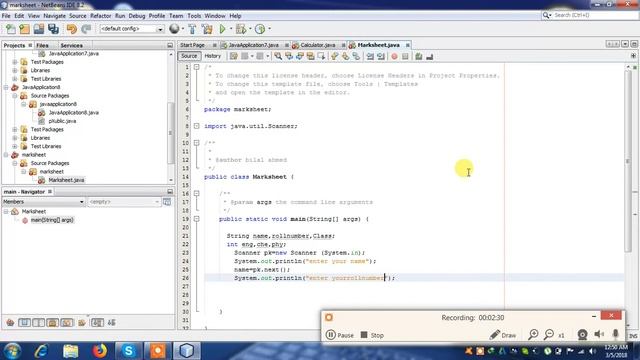Image resolution: width=640 pixels, height=360 pixels.
Task: Click the Build Project hammer icon
Action: click(192, 29)
